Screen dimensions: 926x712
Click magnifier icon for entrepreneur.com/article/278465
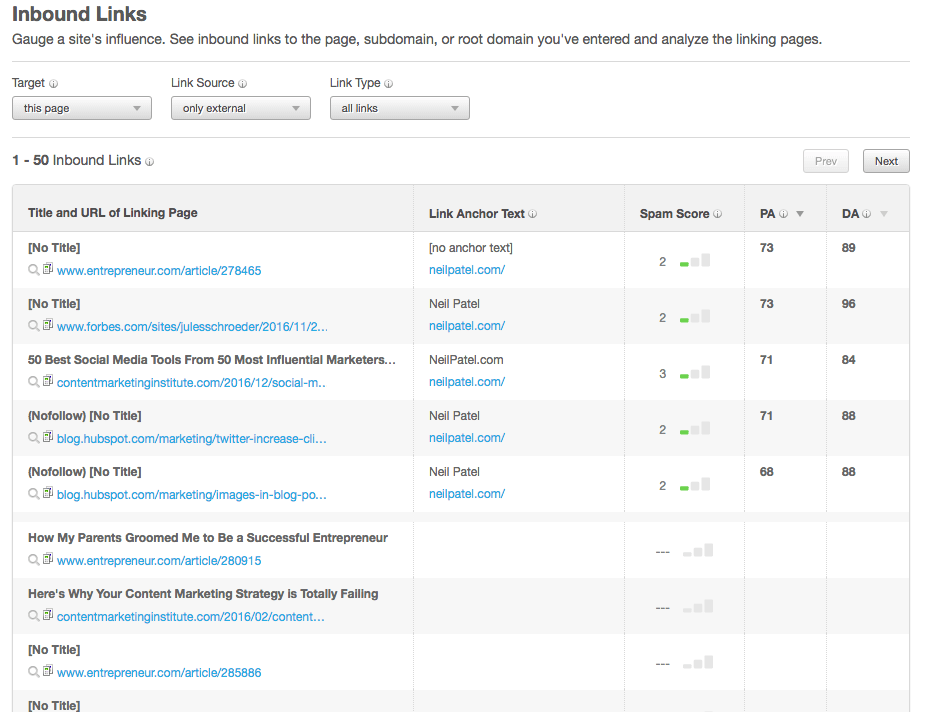34,270
